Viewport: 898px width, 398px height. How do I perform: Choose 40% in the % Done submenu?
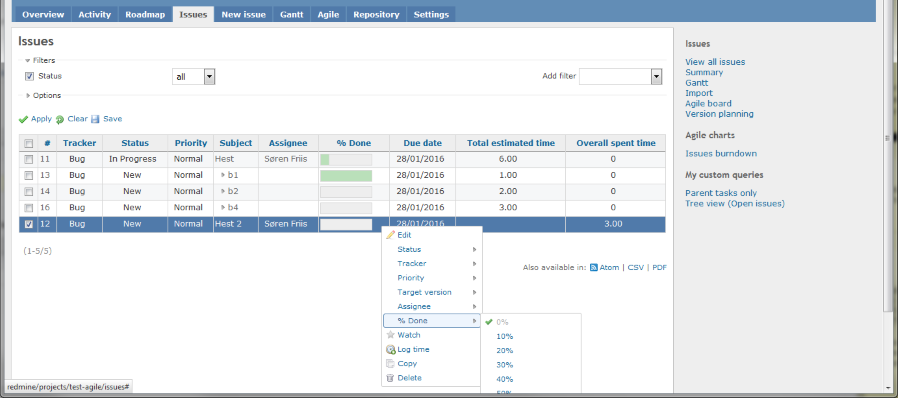click(x=505, y=379)
